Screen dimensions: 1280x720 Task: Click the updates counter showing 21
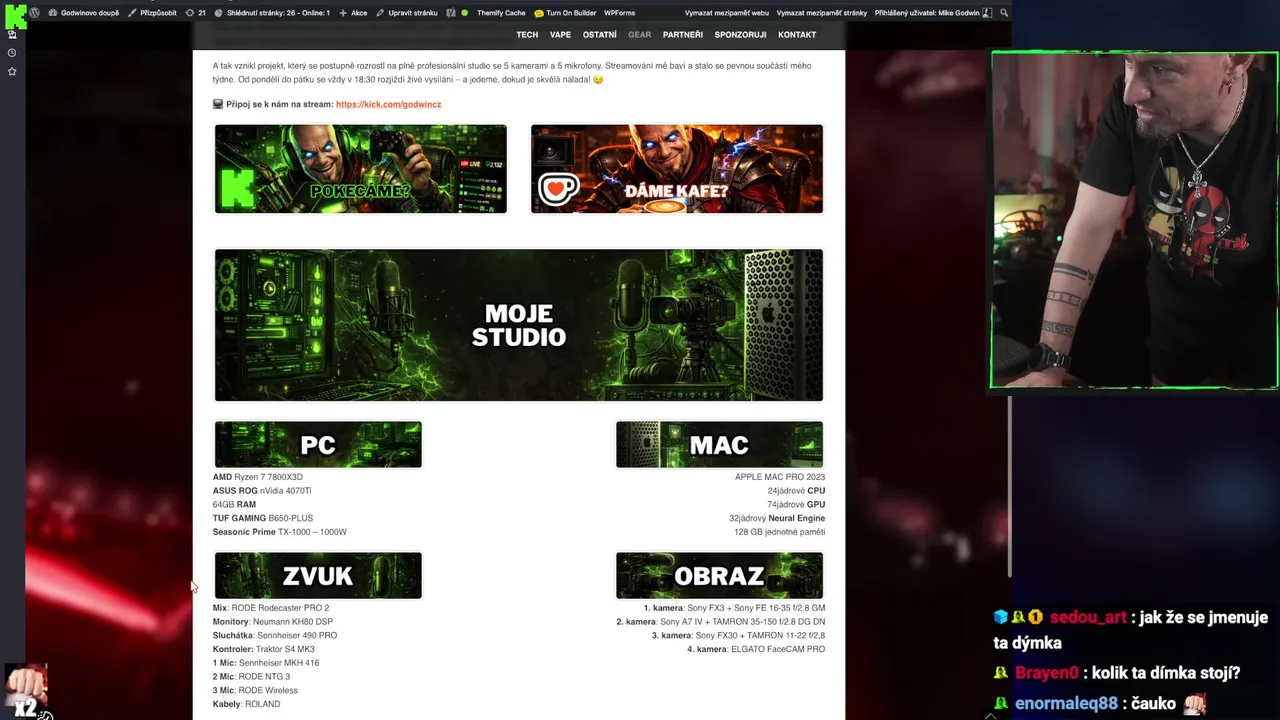(x=196, y=13)
